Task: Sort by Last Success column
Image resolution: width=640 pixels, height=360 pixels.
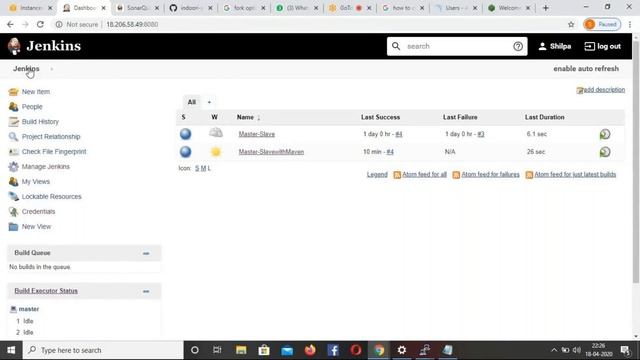Action: 380,118
